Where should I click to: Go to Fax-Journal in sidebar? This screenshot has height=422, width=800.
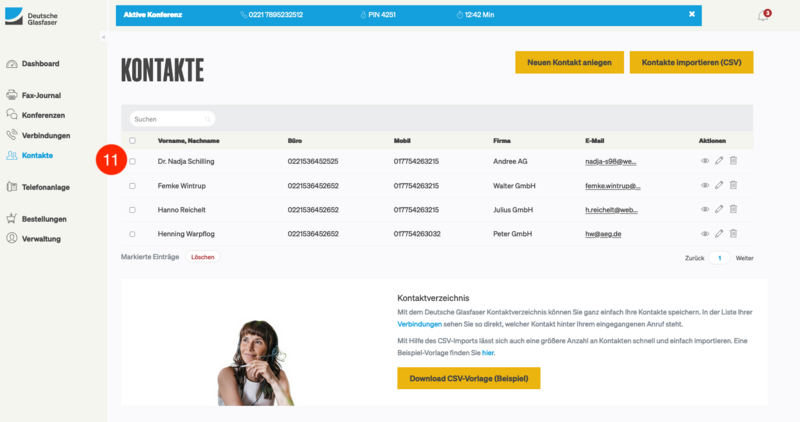(x=40, y=95)
